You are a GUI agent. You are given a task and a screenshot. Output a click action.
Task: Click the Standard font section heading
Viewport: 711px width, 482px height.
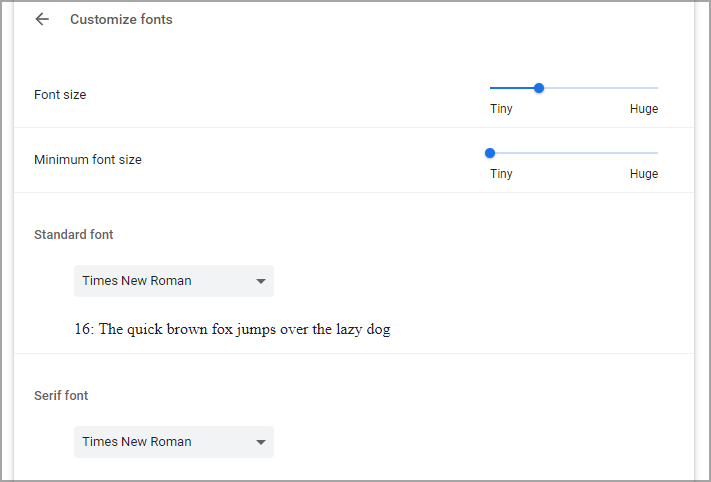coord(73,234)
